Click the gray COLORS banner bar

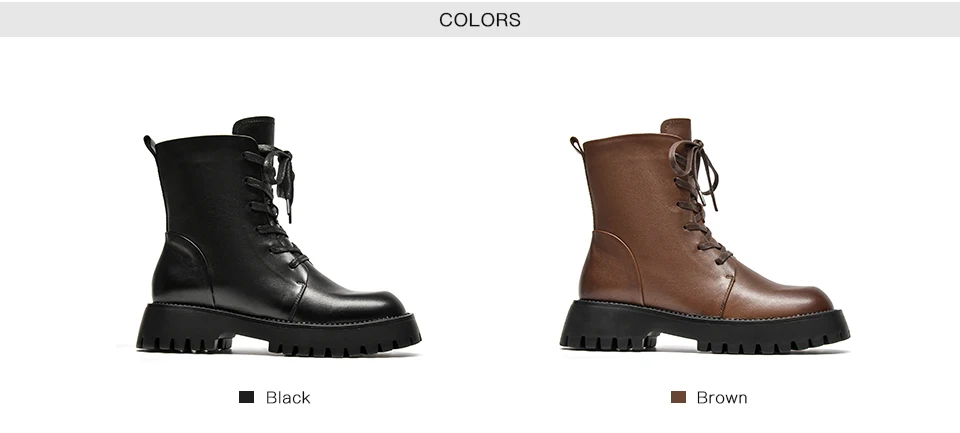click(x=480, y=20)
